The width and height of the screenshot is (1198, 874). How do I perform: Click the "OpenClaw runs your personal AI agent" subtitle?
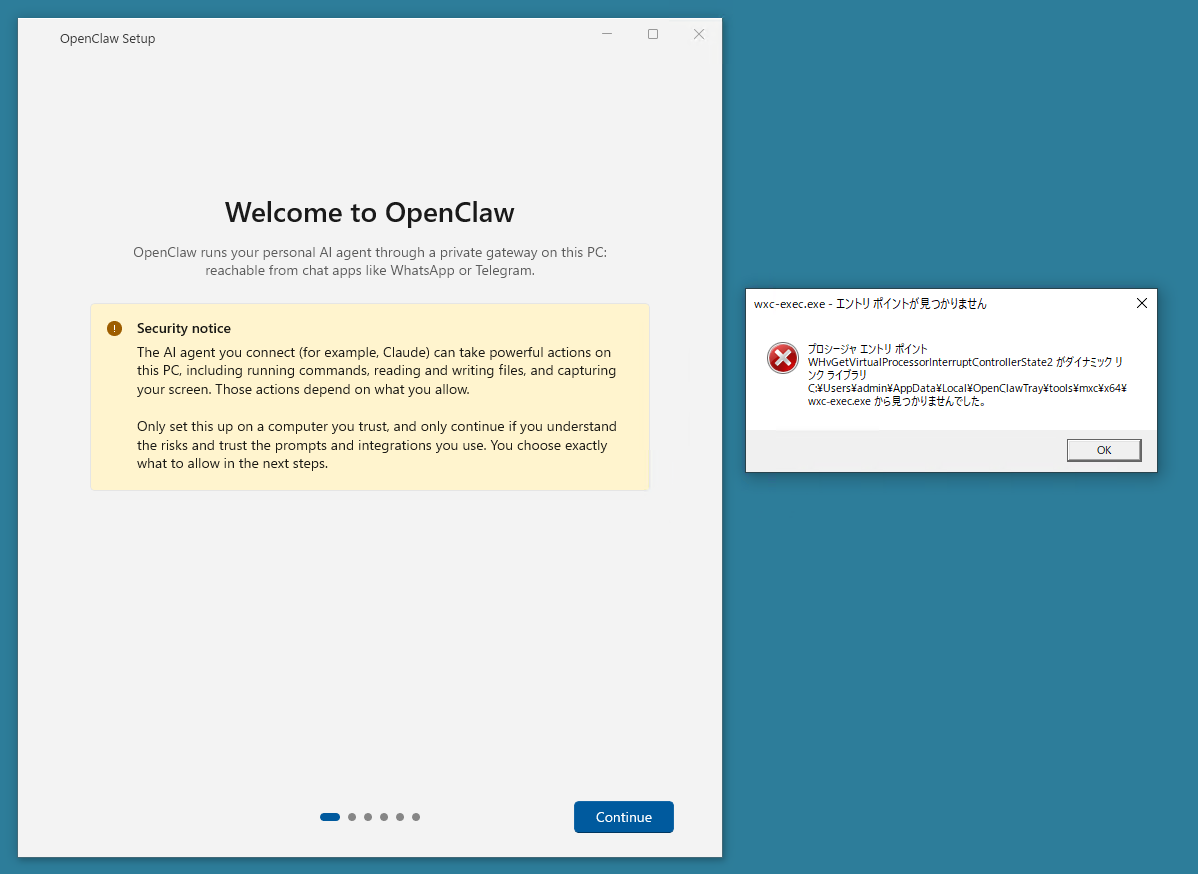pyautogui.click(x=370, y=261)
